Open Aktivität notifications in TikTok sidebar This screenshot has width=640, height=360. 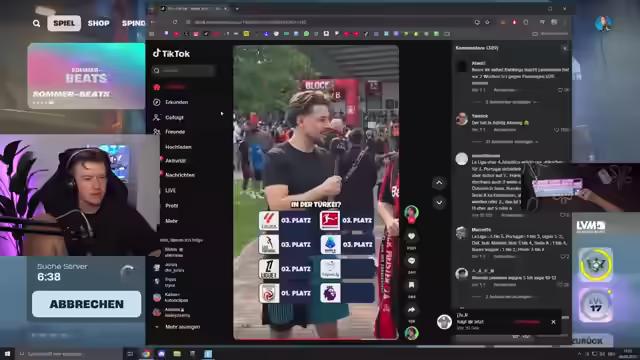(175, 161)
